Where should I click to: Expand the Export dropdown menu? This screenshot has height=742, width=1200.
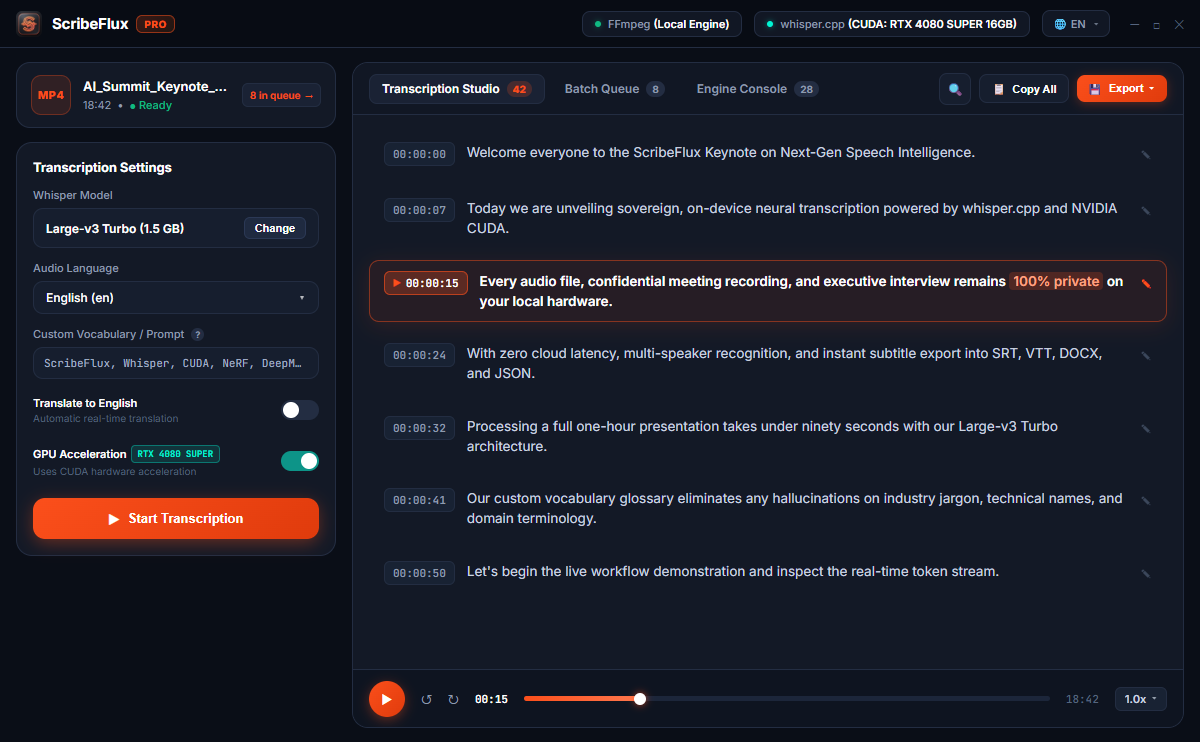pyautogui.click(x=1122, y=89)
